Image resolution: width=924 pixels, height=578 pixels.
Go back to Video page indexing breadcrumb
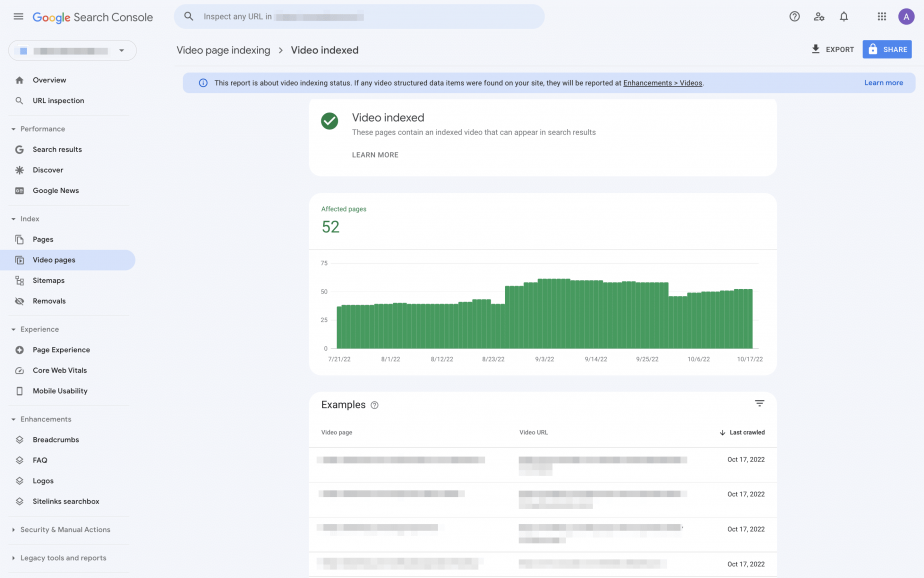[223, 51]
